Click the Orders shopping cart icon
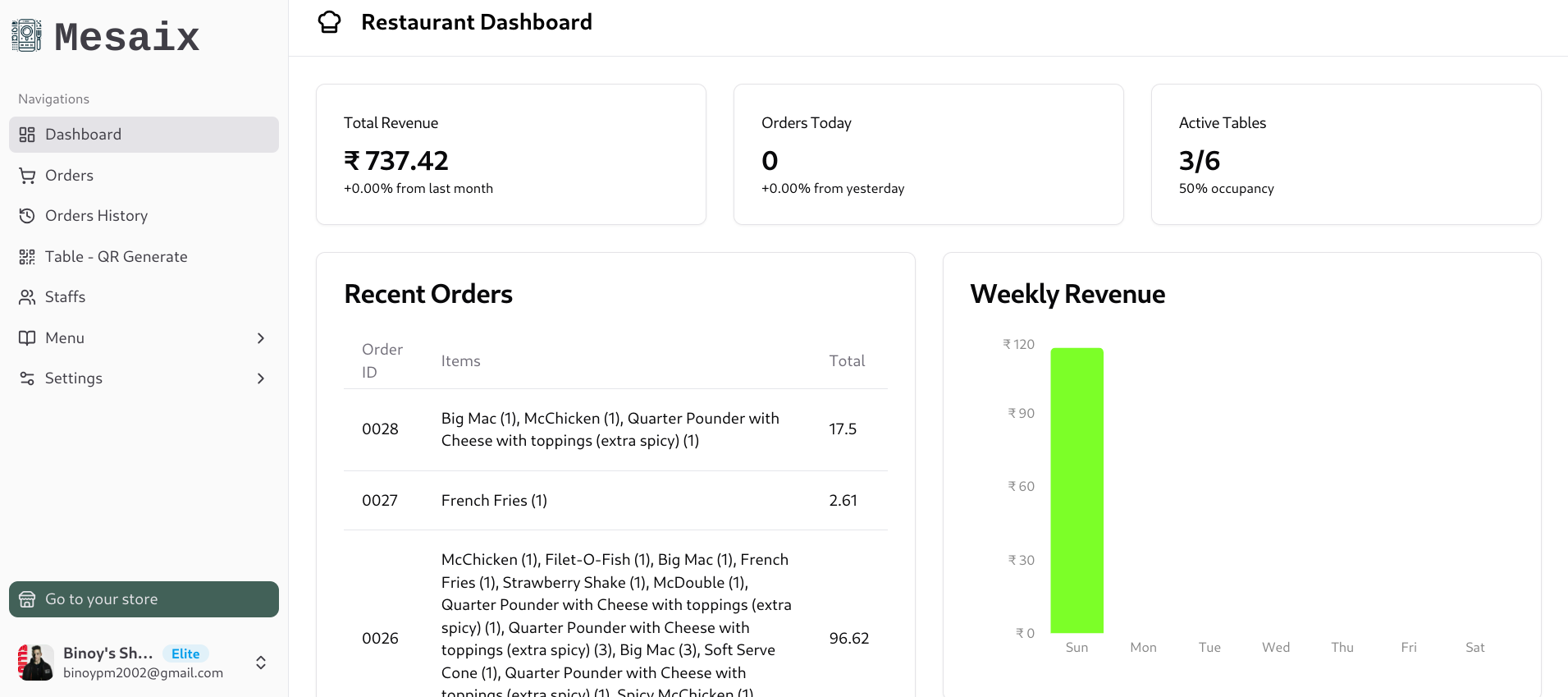 point(27,176)
